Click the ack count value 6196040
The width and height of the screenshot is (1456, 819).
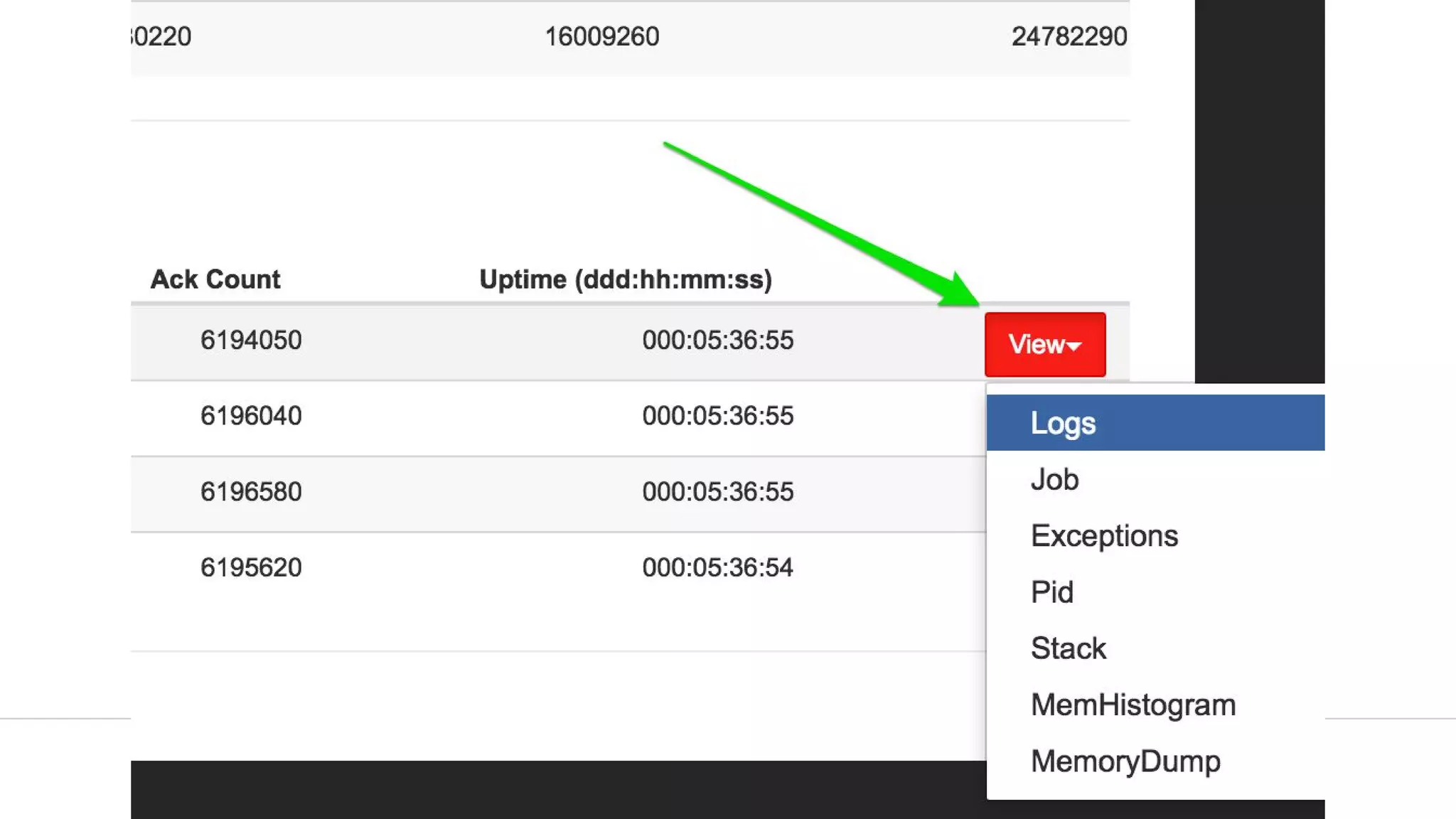pyautogui.click(x=251, y=415)
